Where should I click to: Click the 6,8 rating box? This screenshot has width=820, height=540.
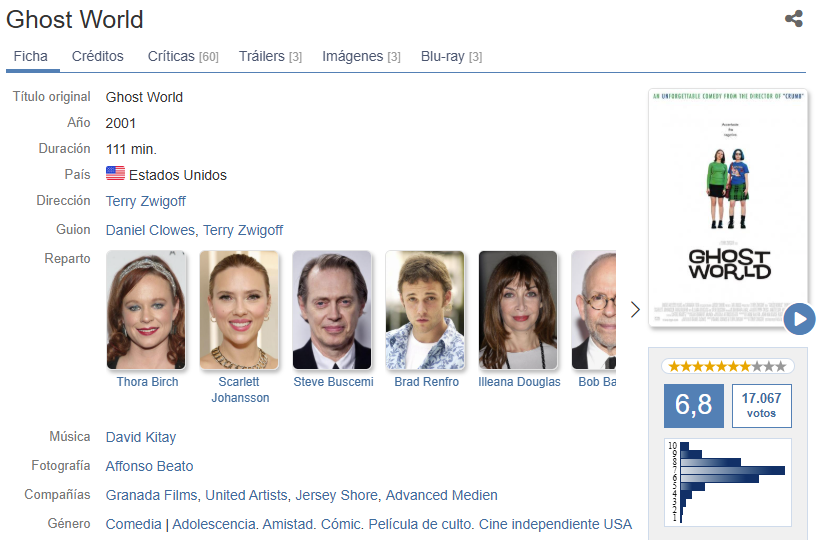(x=693, y=406)
